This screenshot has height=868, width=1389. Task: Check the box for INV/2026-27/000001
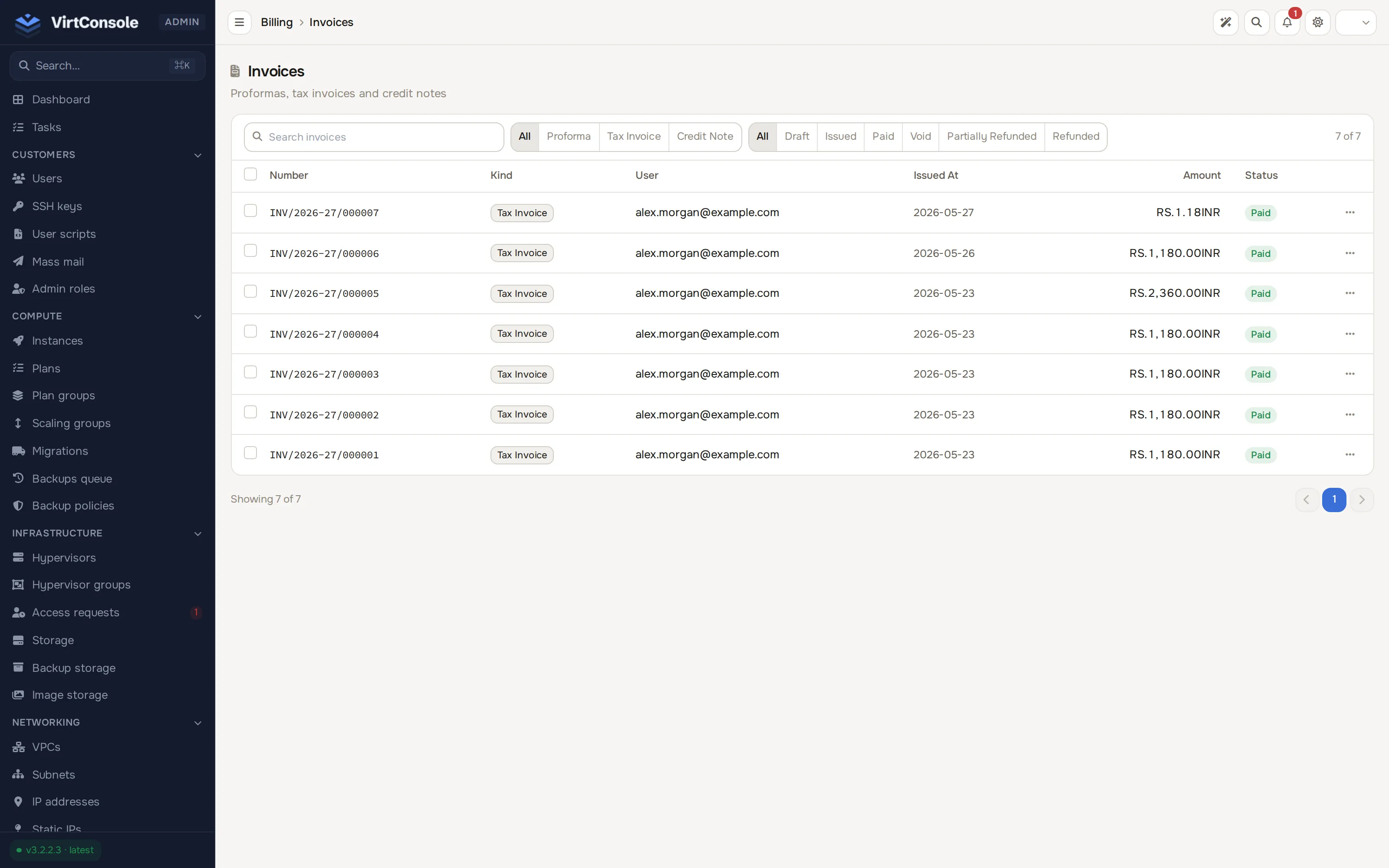tap(250, 453)
